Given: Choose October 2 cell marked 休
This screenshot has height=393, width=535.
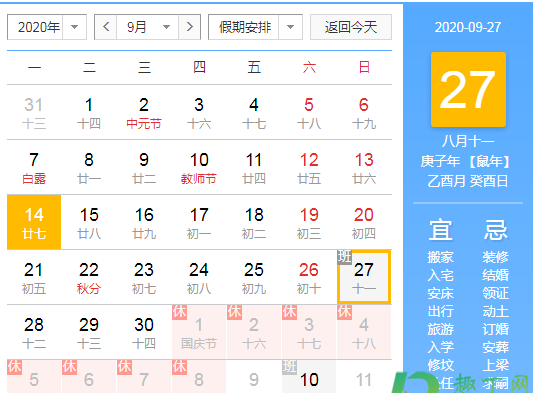Looking at the screenshot, I should pos(254,332).
